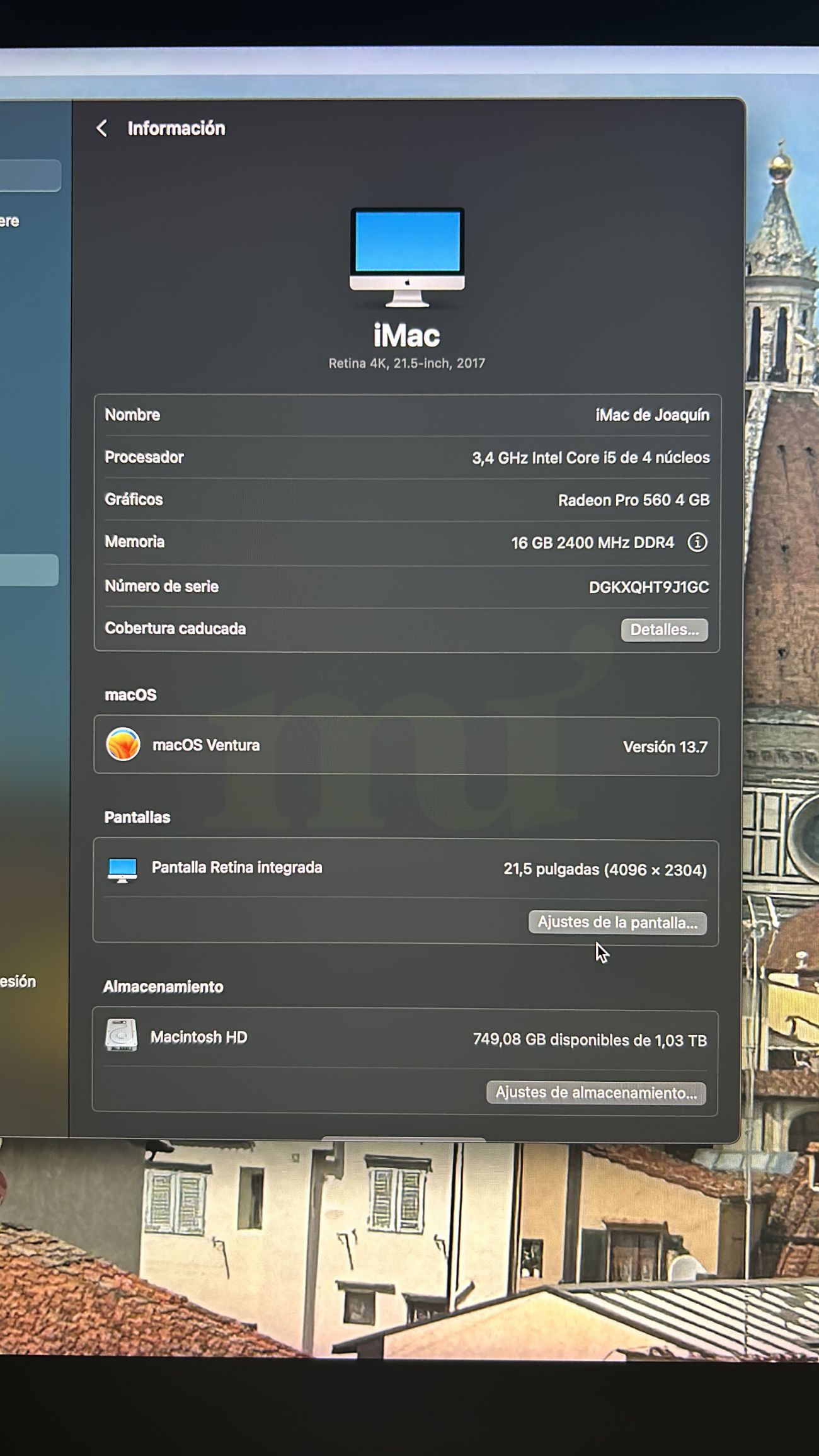This screenshot has height=1456, width=819.
Task: Open Ajustes de almacenamiento...
Action: click(596, 1092)
